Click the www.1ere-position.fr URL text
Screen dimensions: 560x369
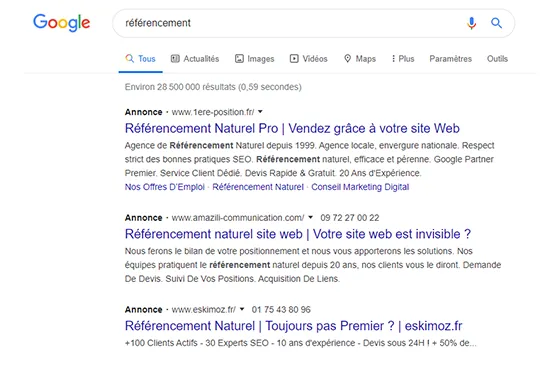point(213,112)
